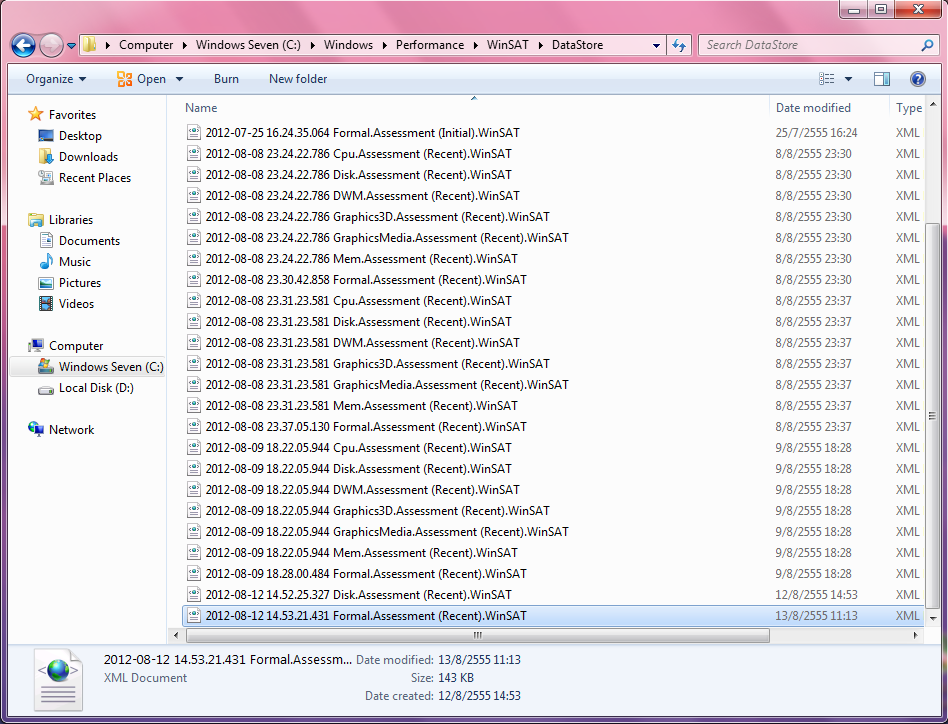The height and width of the screenshot is (724, 948).
Task: Refresh the DataStore folder view
Action: pos(679,45)
